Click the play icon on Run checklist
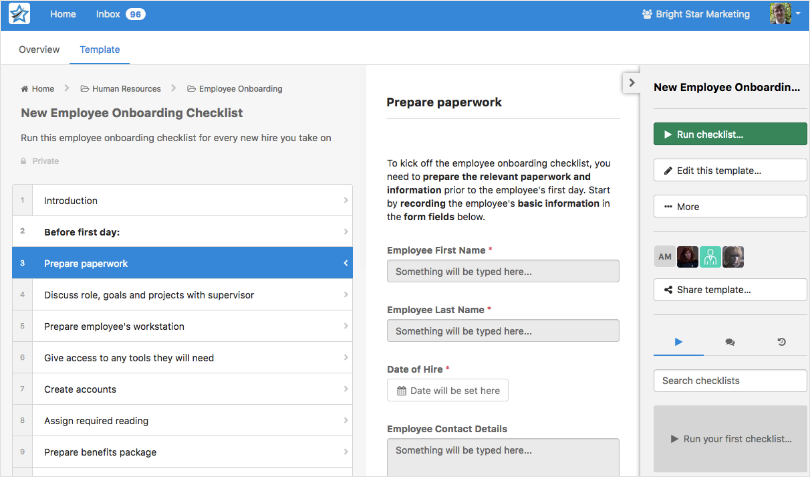Image resolution: width=810 pixels, height=477 pixels. (668, 134)
